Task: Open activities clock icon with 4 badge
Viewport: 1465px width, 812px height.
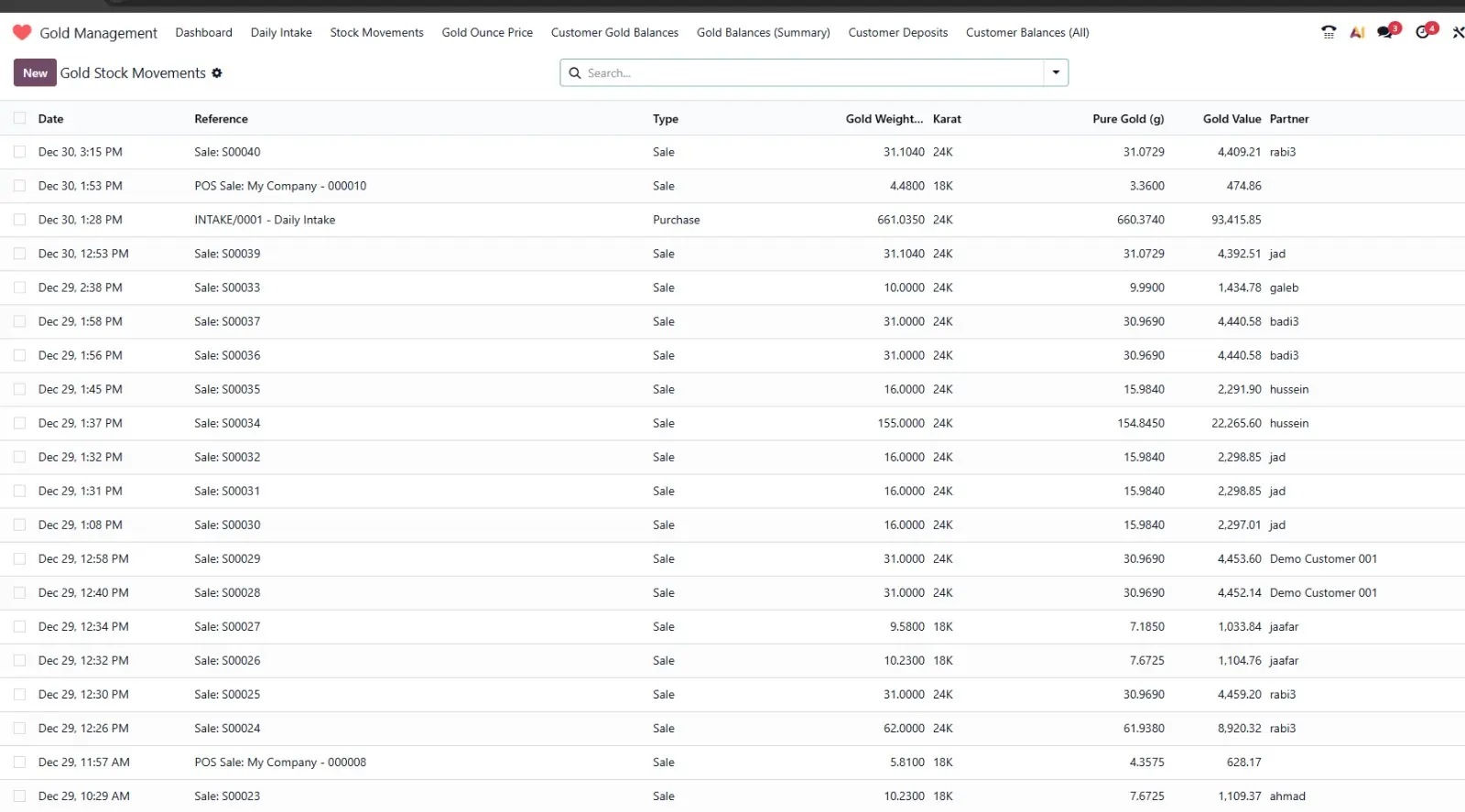Action: [x=1424, y=32]
